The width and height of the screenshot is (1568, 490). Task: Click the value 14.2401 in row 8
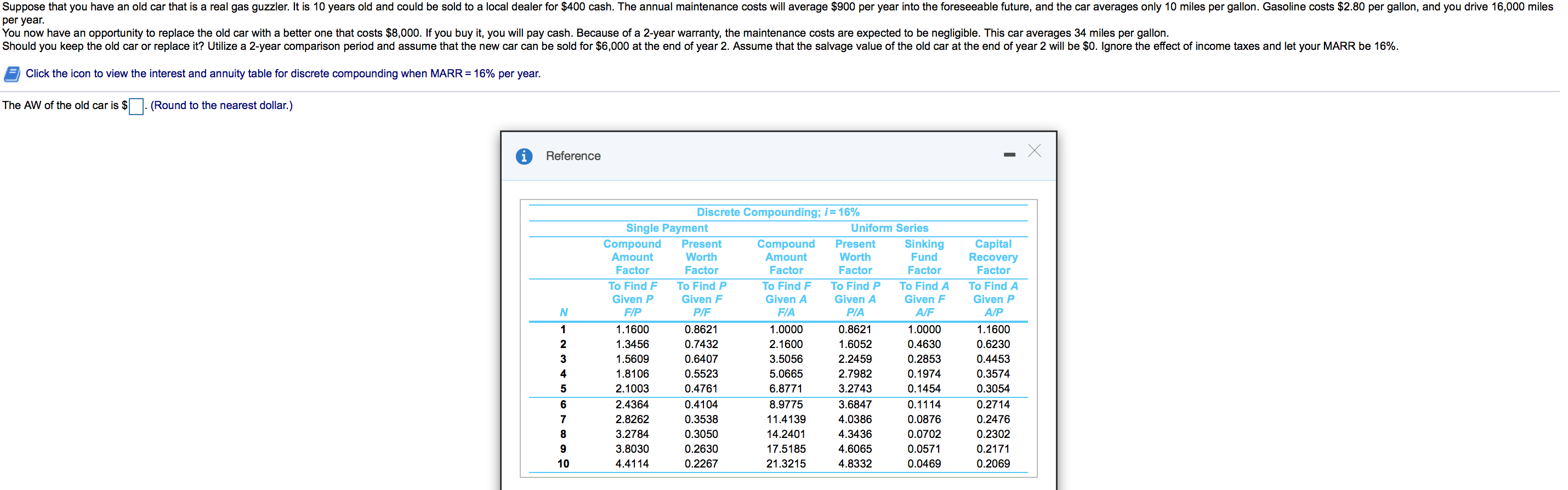786,434
